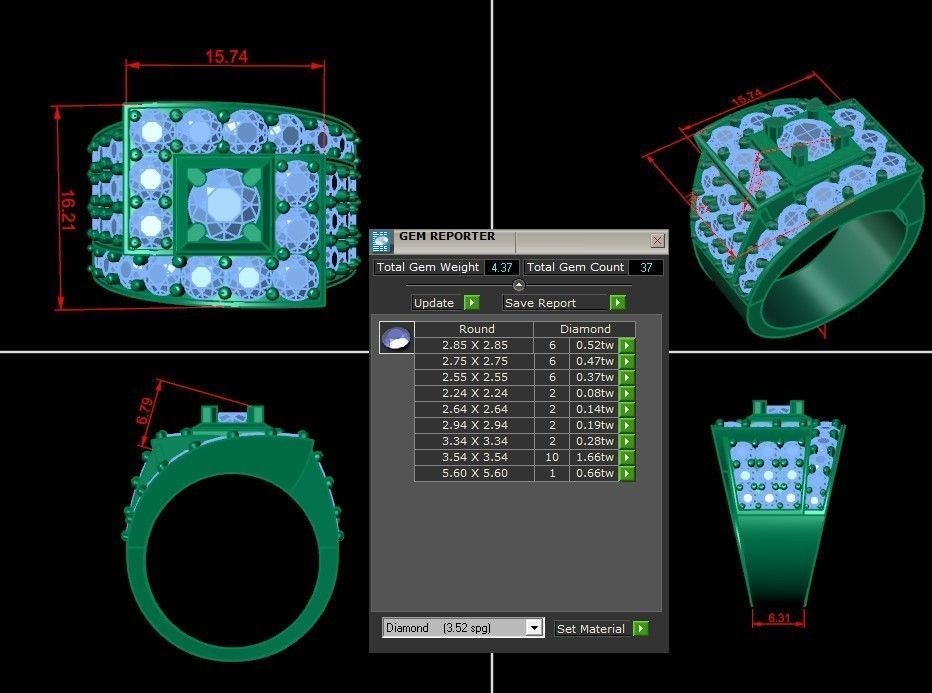
Task: Click the Update label
Action: (434, 303)
